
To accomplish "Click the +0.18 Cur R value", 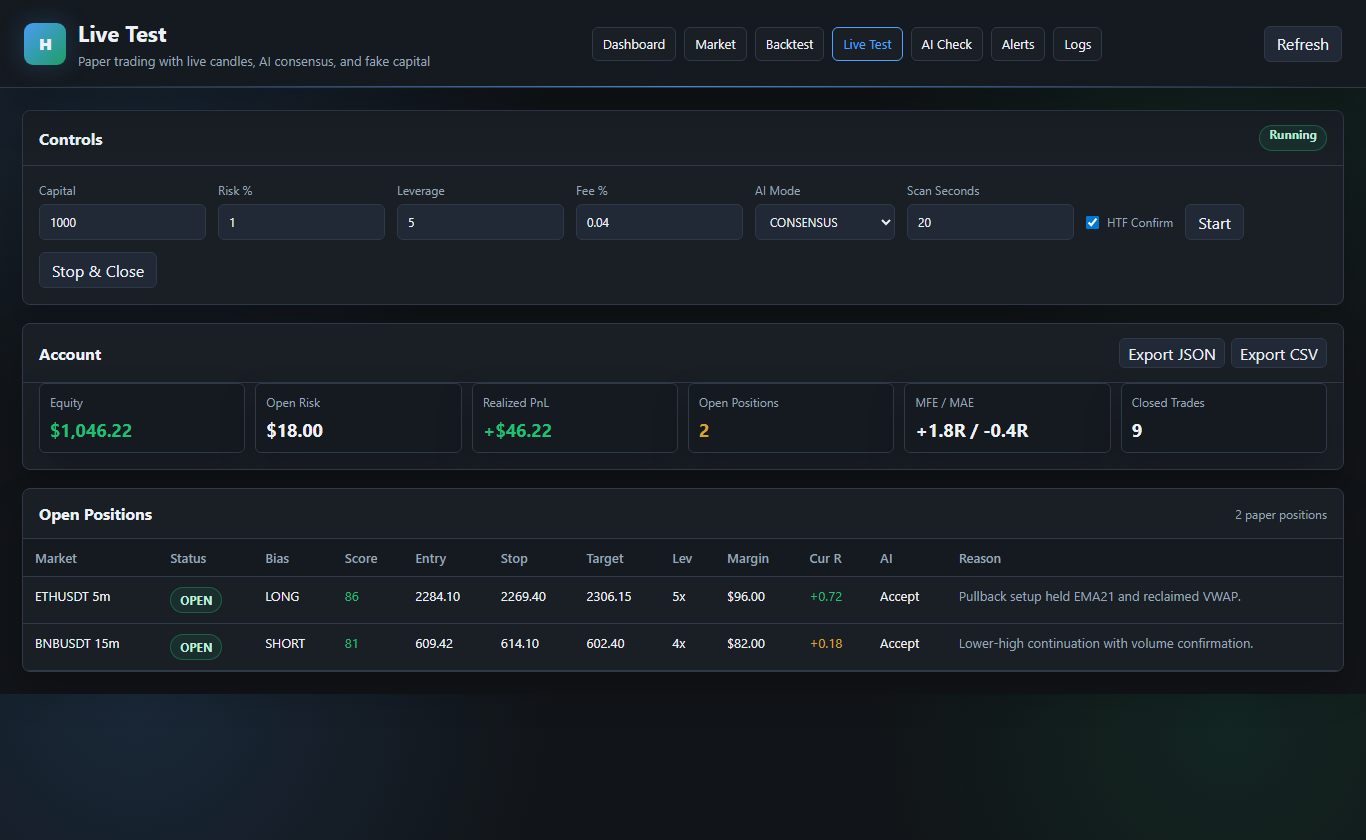I will [826, 643].
